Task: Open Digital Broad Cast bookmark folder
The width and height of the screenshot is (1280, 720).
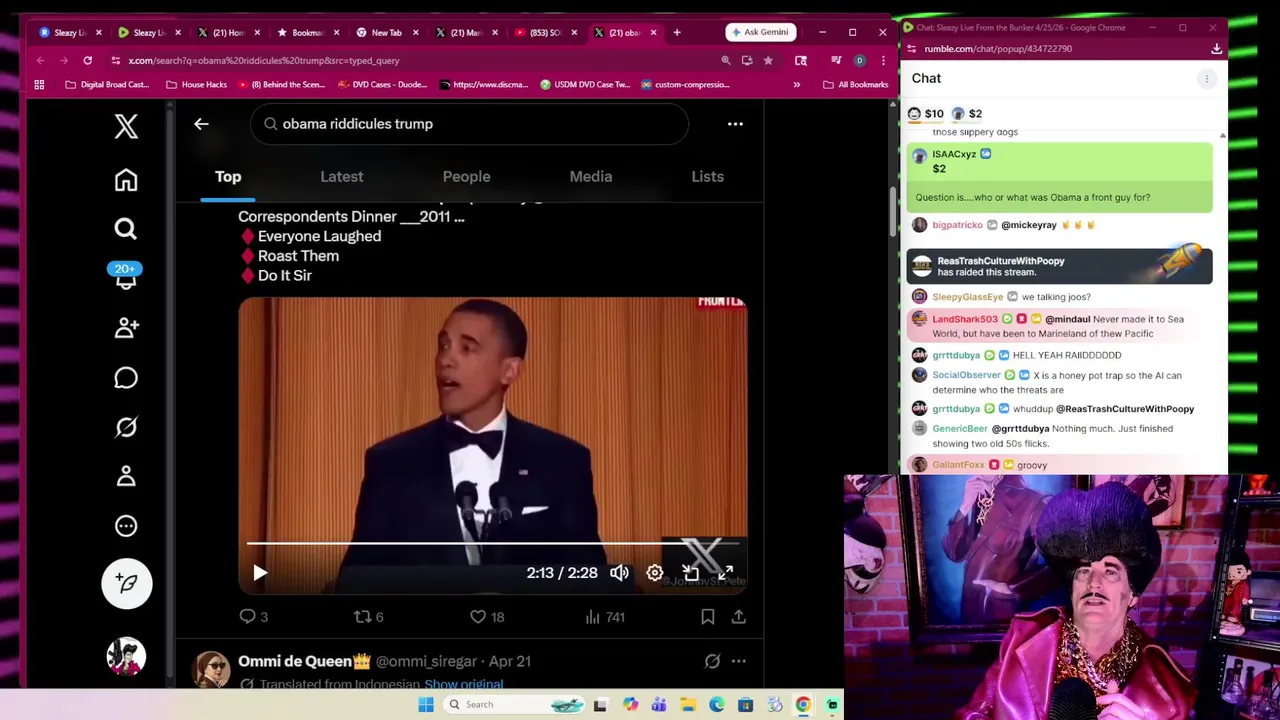Action: pyautogui.click(x=106, y=85)
